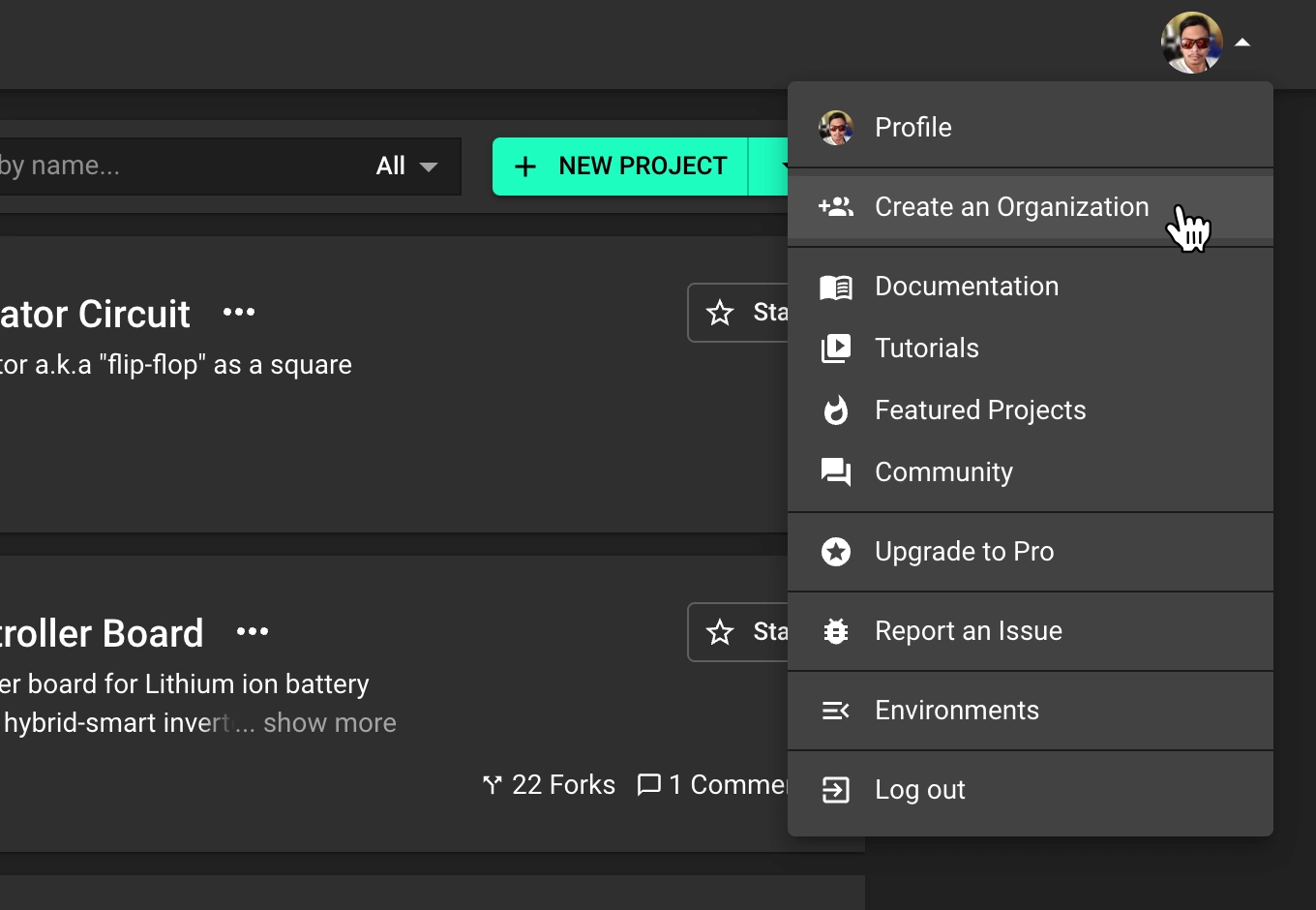Click the Featured Projects flame icon
The image size is (1316, 910).
[x=836, y=409]
